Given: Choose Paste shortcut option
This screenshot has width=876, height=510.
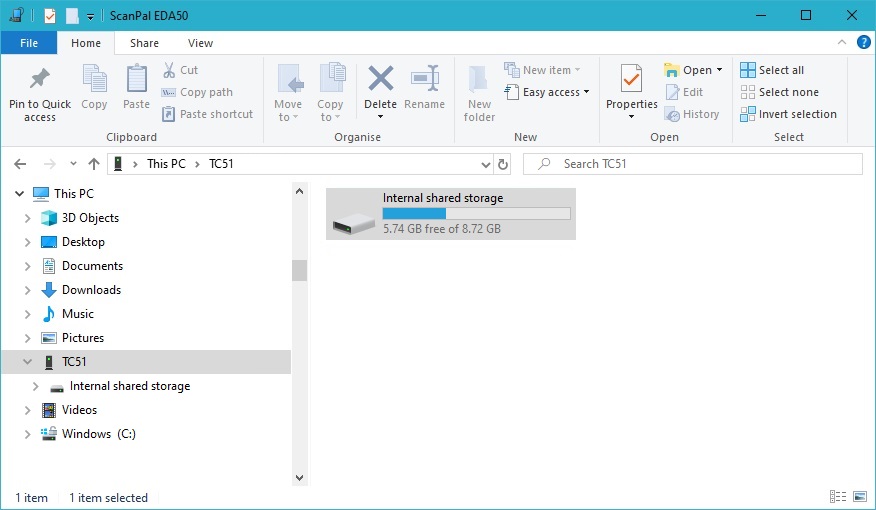Looking at the screenshot, I should click(x=207, y=114).
